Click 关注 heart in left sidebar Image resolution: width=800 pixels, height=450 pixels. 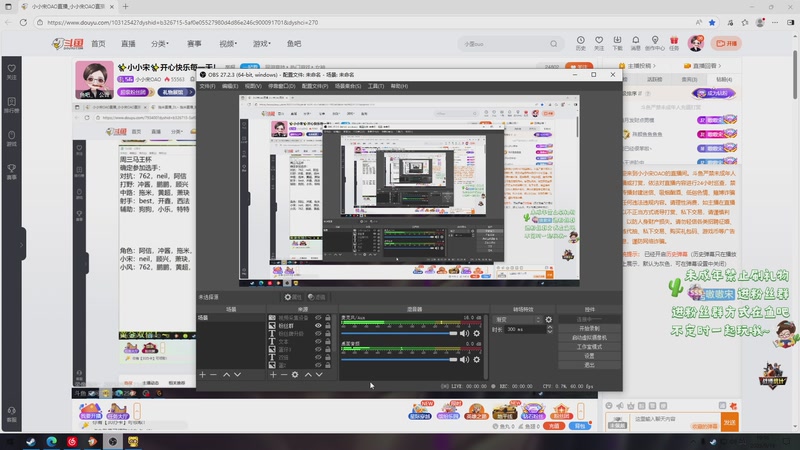coord(11,71)
